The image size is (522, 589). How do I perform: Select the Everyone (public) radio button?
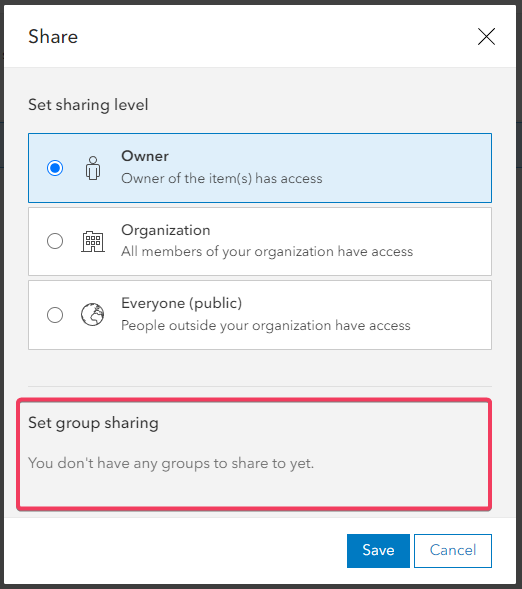(55, 315)
